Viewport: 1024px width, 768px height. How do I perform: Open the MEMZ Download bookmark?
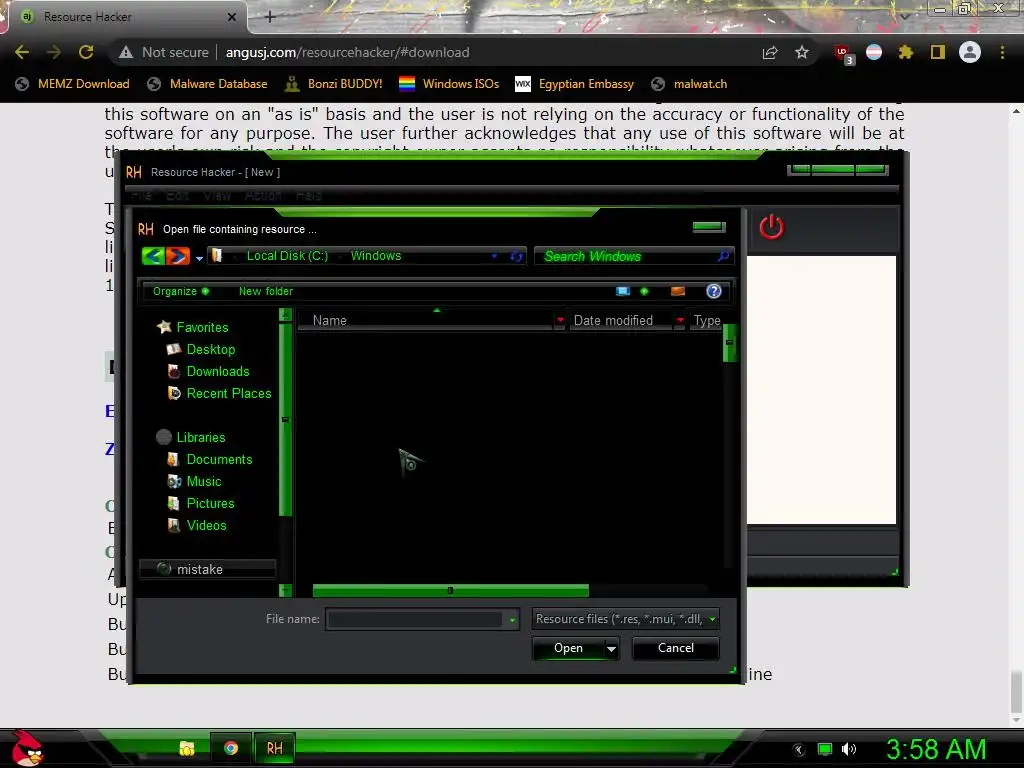point(72,84)
